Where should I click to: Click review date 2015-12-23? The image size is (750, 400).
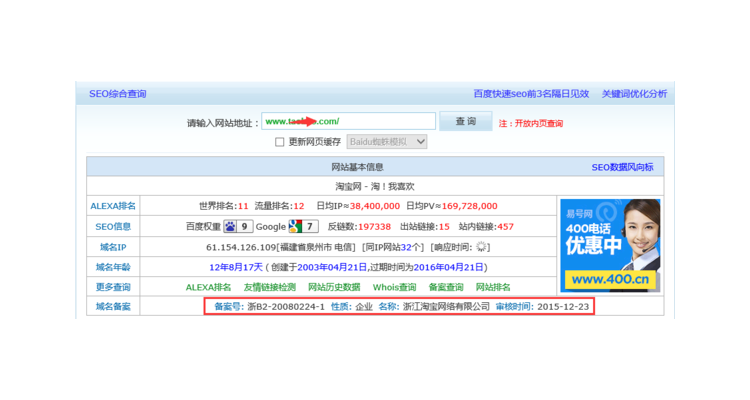point(563,306)
